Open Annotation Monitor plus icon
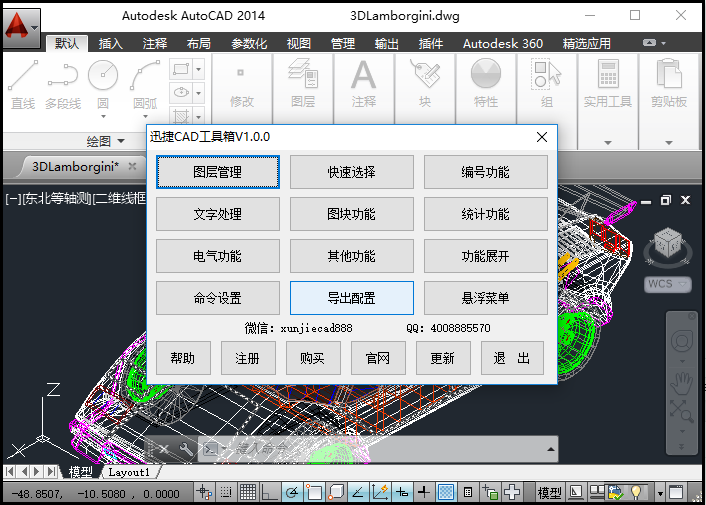Viewport: 706px width, 505px height. click(511, 492)
